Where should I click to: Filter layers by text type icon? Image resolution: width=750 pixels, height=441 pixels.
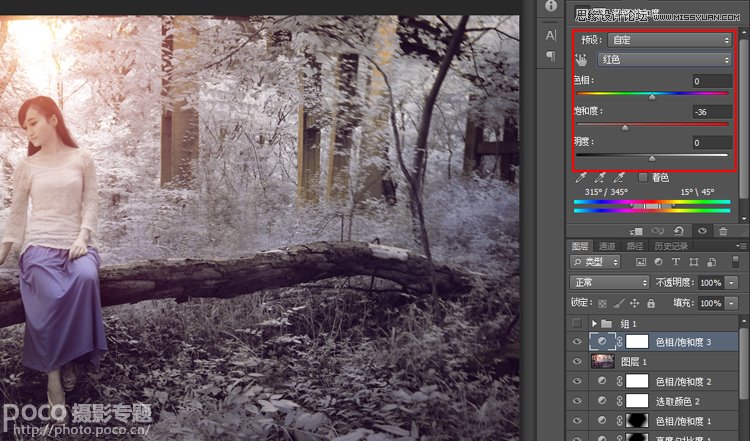point(678,262)
